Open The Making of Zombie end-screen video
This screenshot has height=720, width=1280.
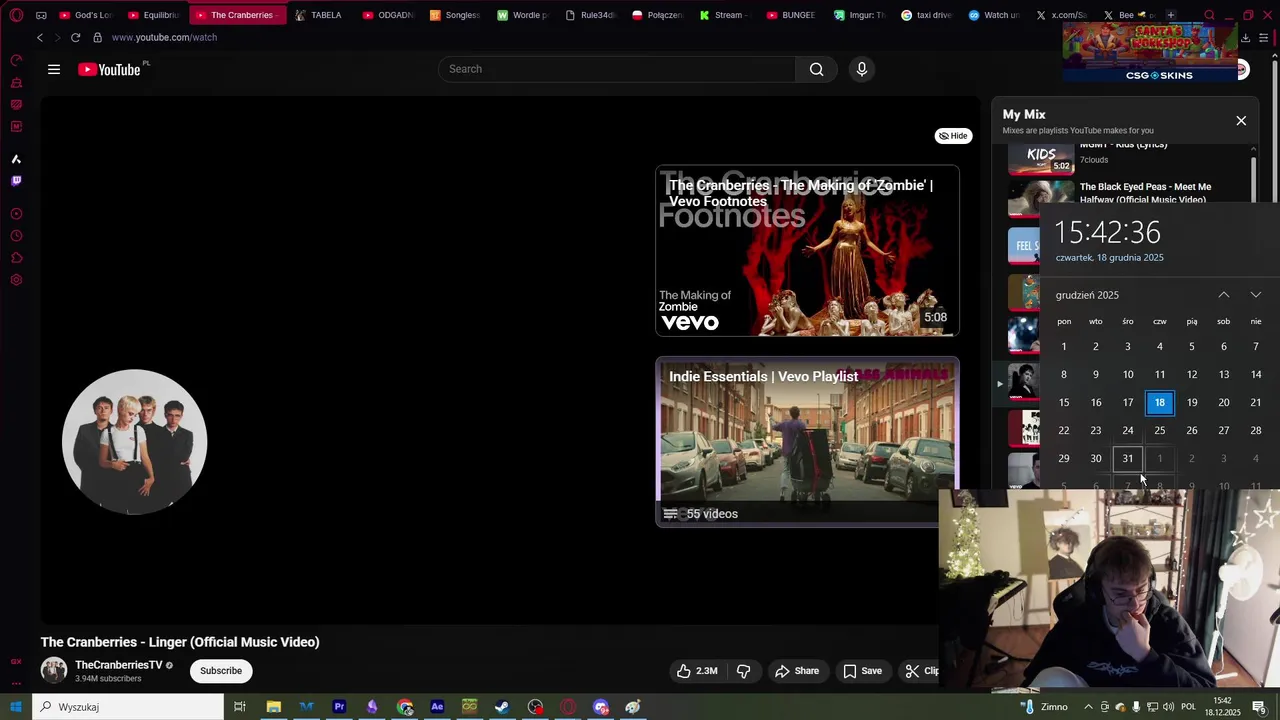(807, 251)
